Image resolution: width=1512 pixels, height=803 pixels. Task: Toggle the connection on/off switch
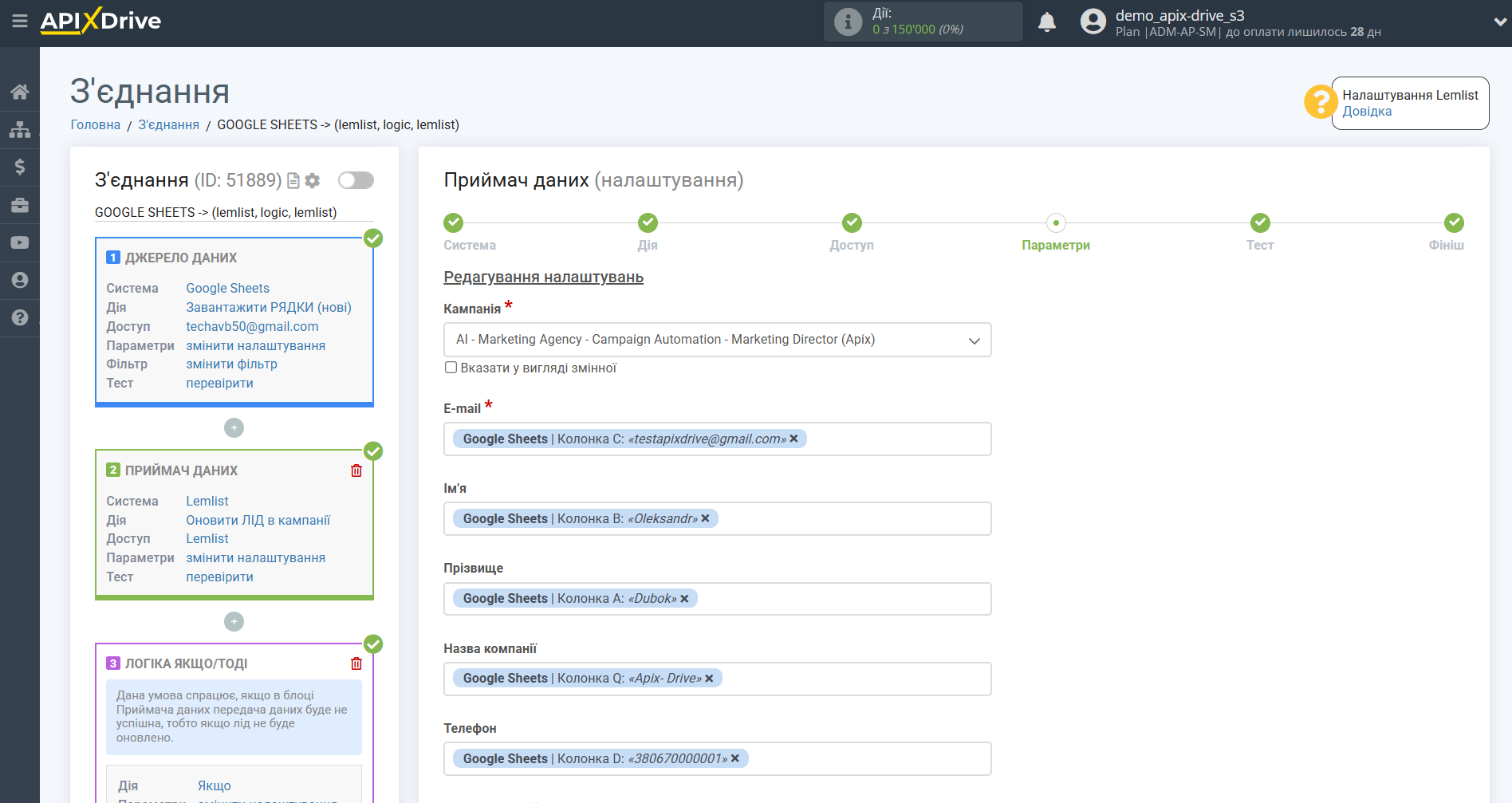[x=356, y=180]
